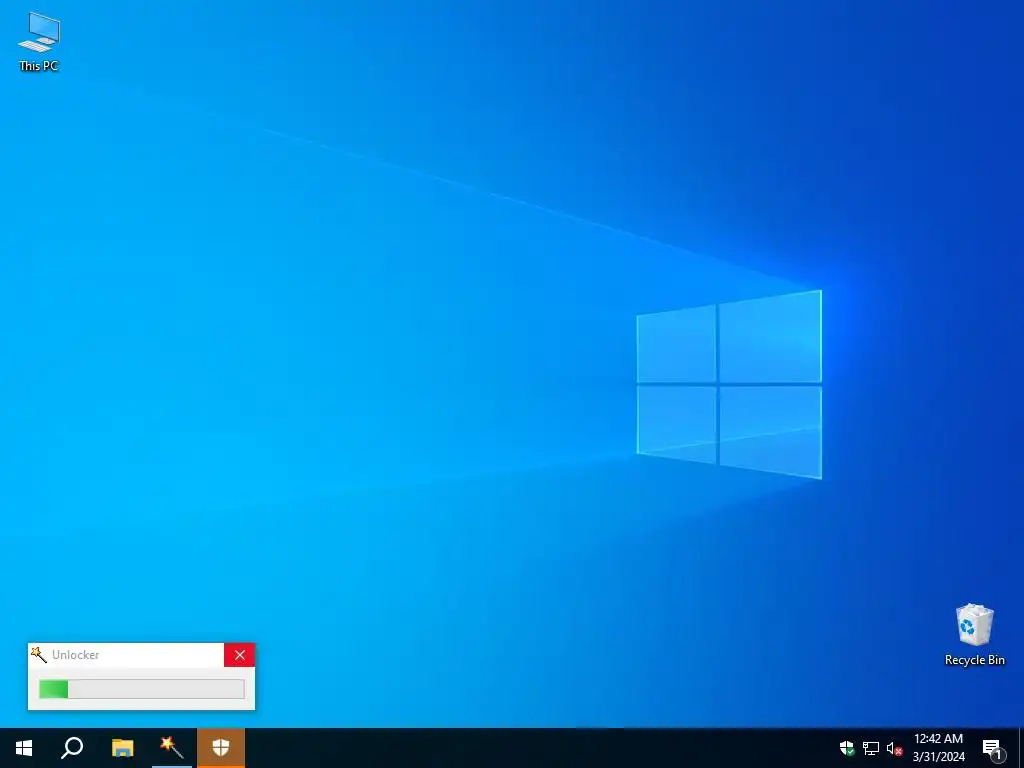Image resolution: width=1024 pixels, height=768 pixels.
Task: Click the Unlocker green progress bar
Action: (x=142, y=689)
